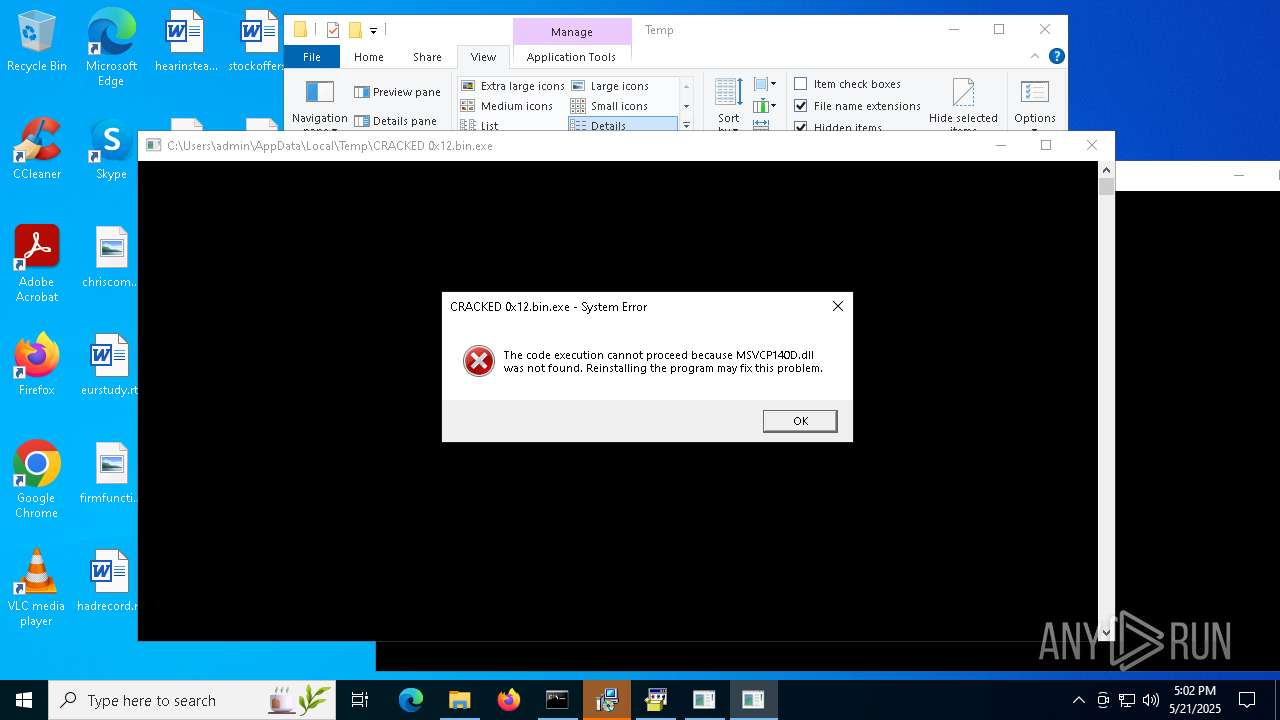Open the Add columns dropdown in ribbon

765,105
